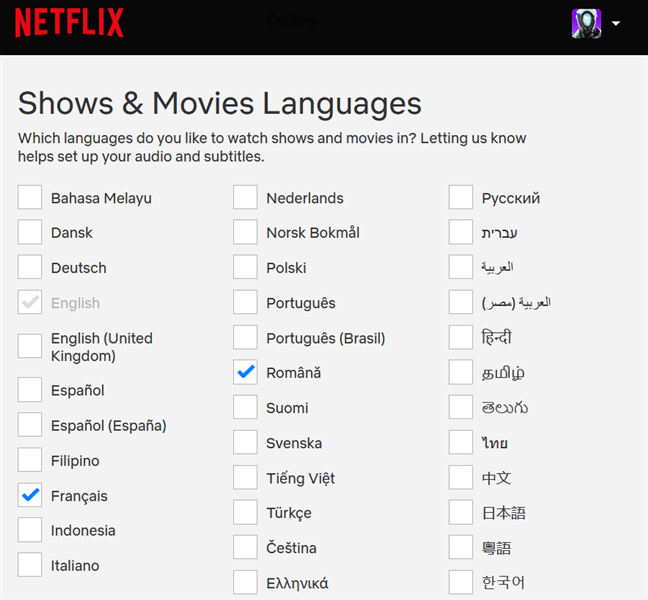Open the profile avatar menu

586,24
